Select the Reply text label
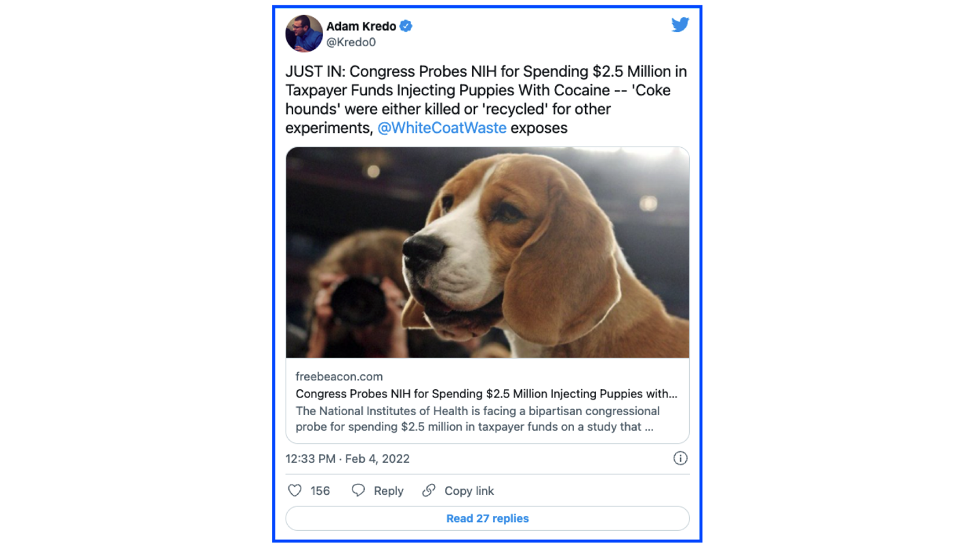This screenshot has height=550, width=977. (x=388, y=491)
